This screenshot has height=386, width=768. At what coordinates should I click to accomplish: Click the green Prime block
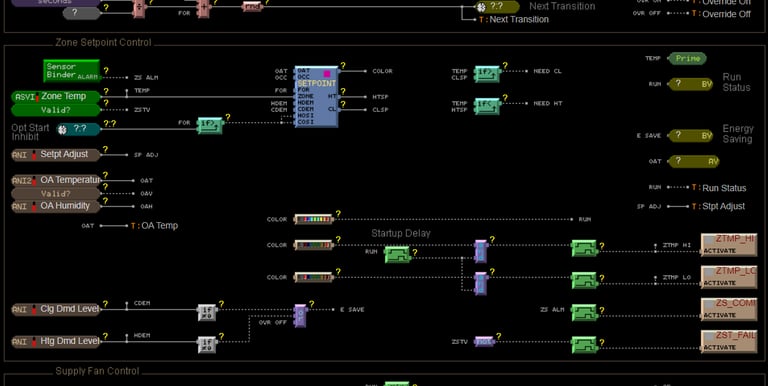(688, 58)
